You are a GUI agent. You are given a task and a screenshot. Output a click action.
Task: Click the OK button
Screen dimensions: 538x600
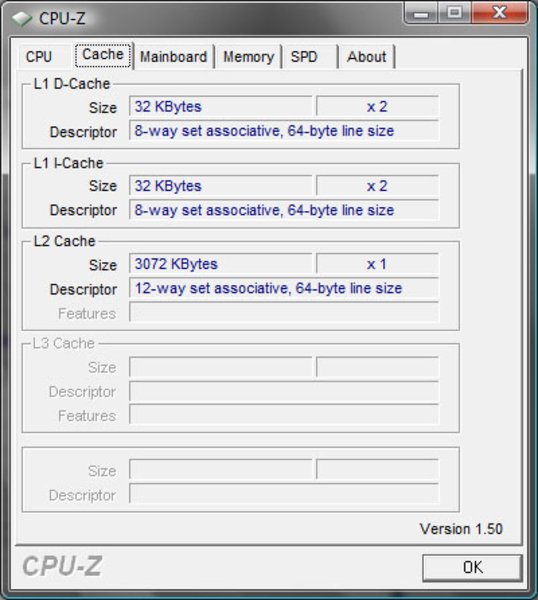[x=473, y=567]
